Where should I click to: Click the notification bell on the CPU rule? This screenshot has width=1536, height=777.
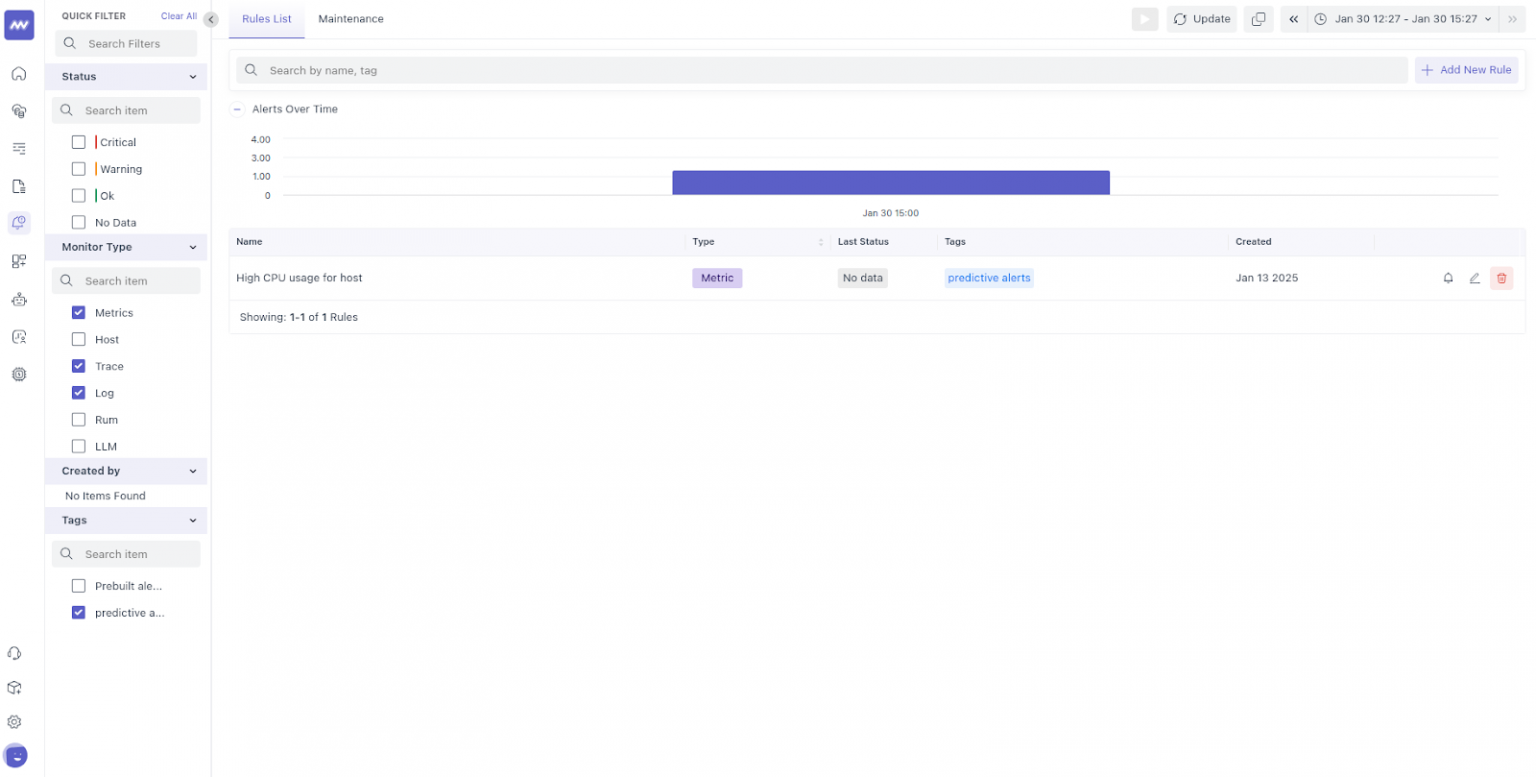tap(1447, 278)
